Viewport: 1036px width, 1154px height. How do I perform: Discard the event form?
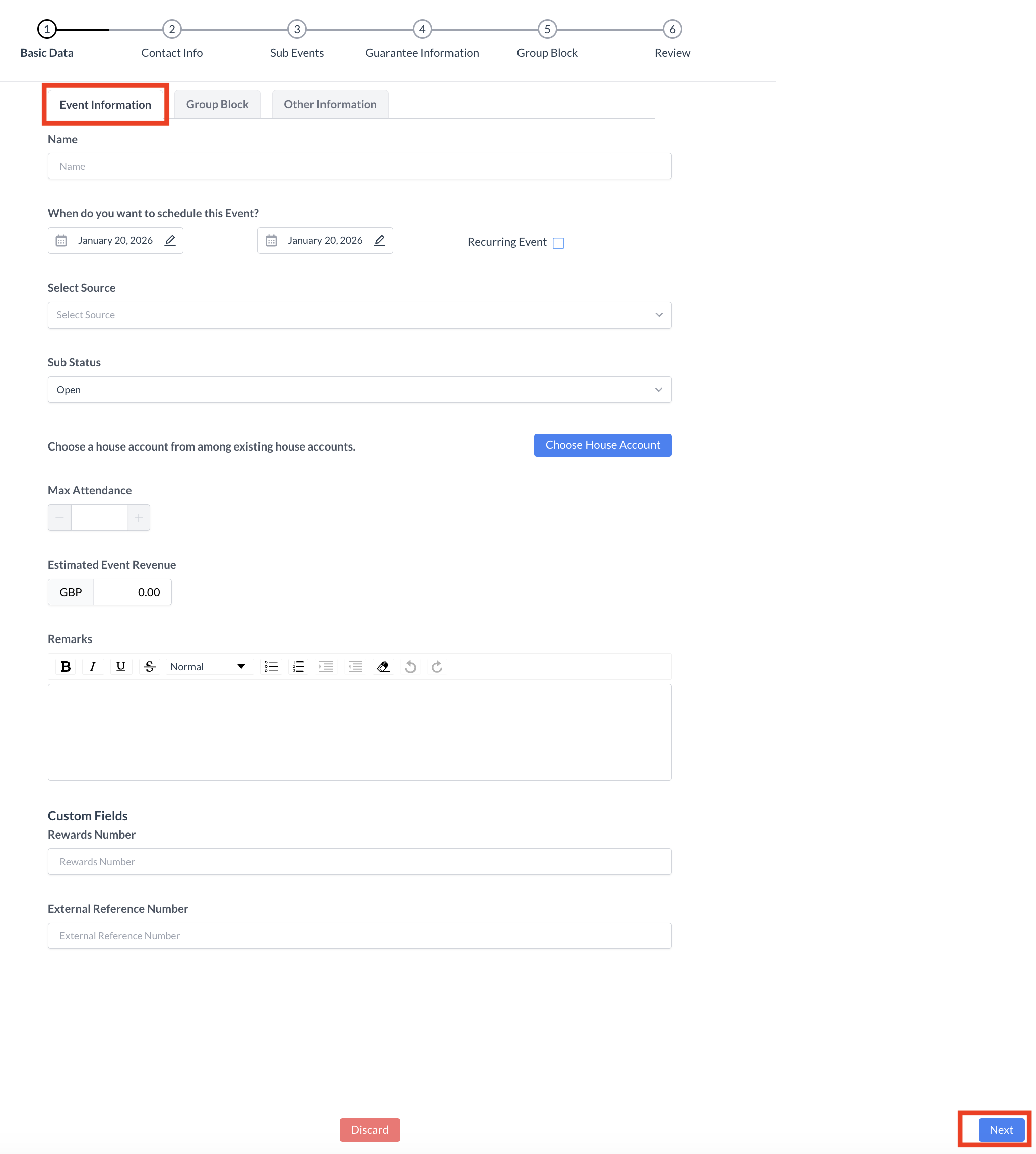[x=369, y=1129]
